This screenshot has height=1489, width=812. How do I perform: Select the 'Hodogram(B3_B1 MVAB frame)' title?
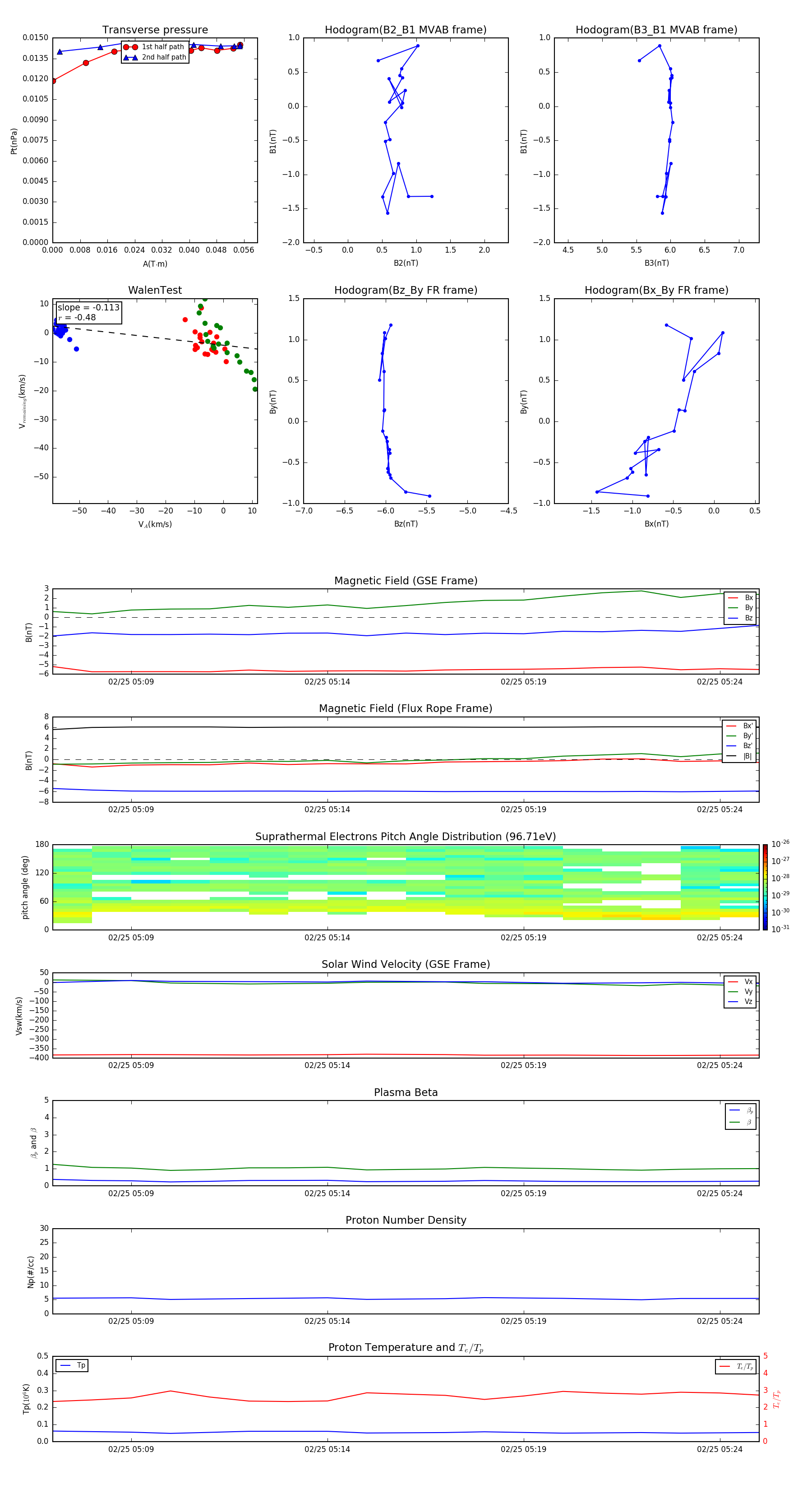(x=656, y=30)
